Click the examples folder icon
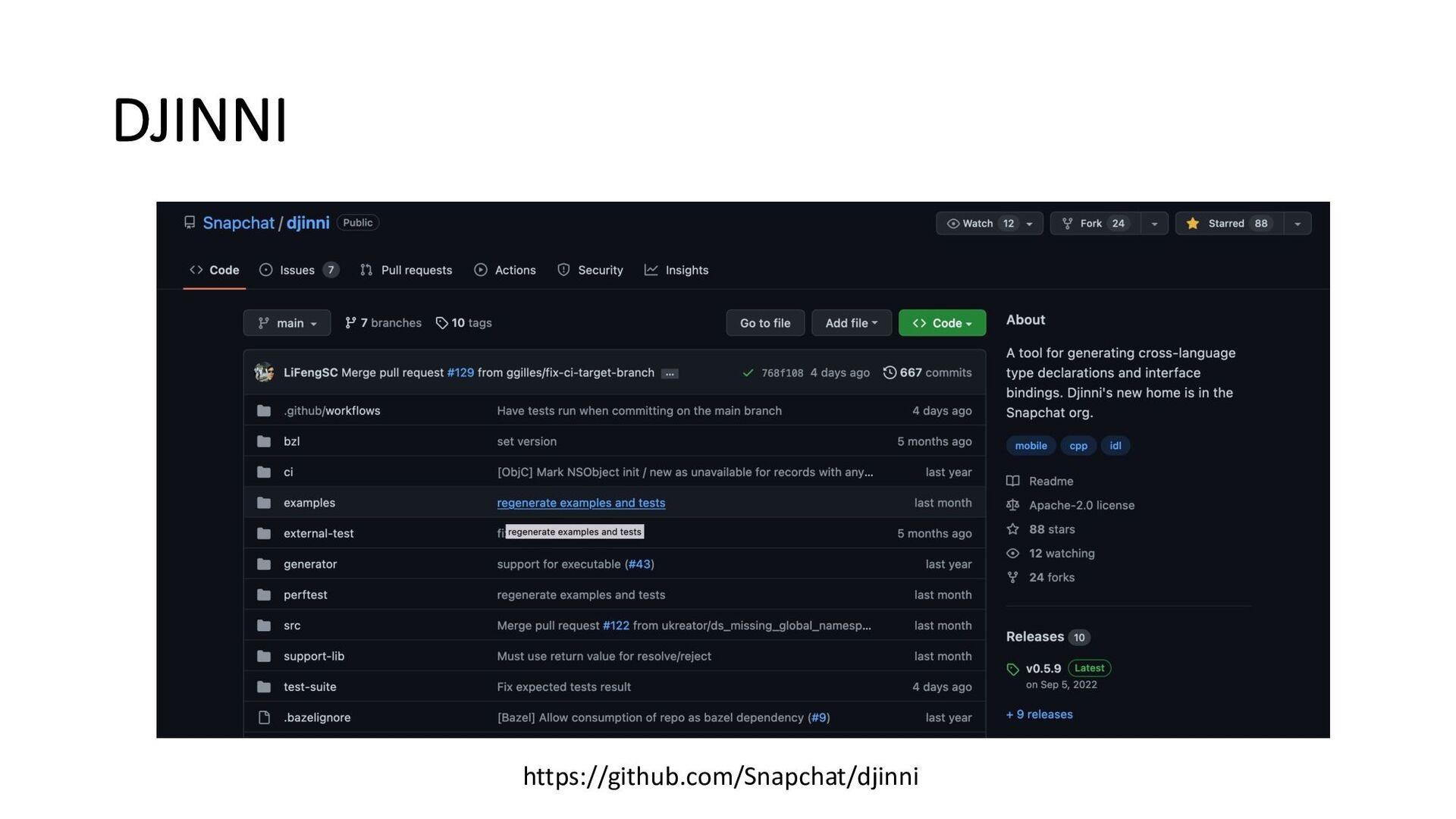 coord(264,503)
